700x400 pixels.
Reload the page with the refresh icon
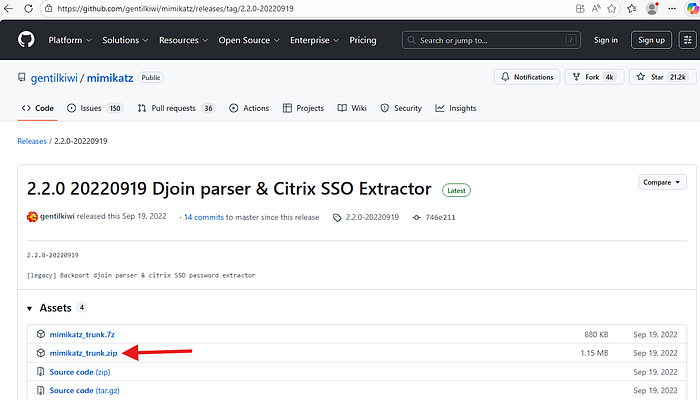[28, 8]
